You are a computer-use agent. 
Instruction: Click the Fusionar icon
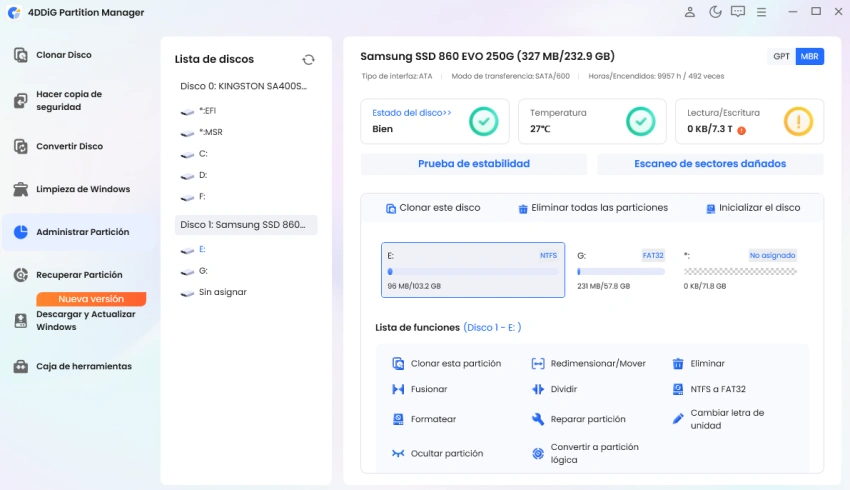point(398,389)
